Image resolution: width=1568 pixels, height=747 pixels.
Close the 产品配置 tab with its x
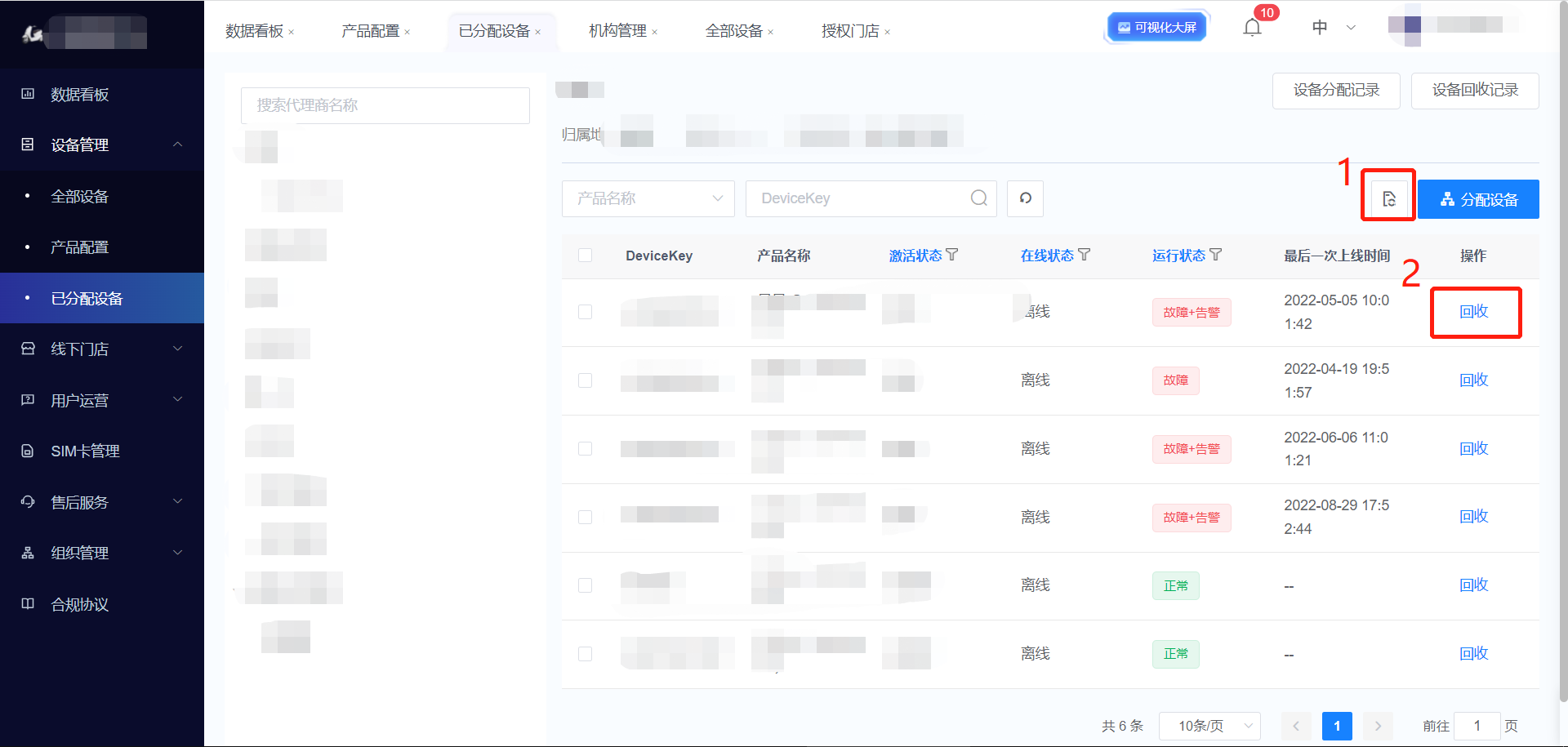pyautogui.click(x=408, y=33)
